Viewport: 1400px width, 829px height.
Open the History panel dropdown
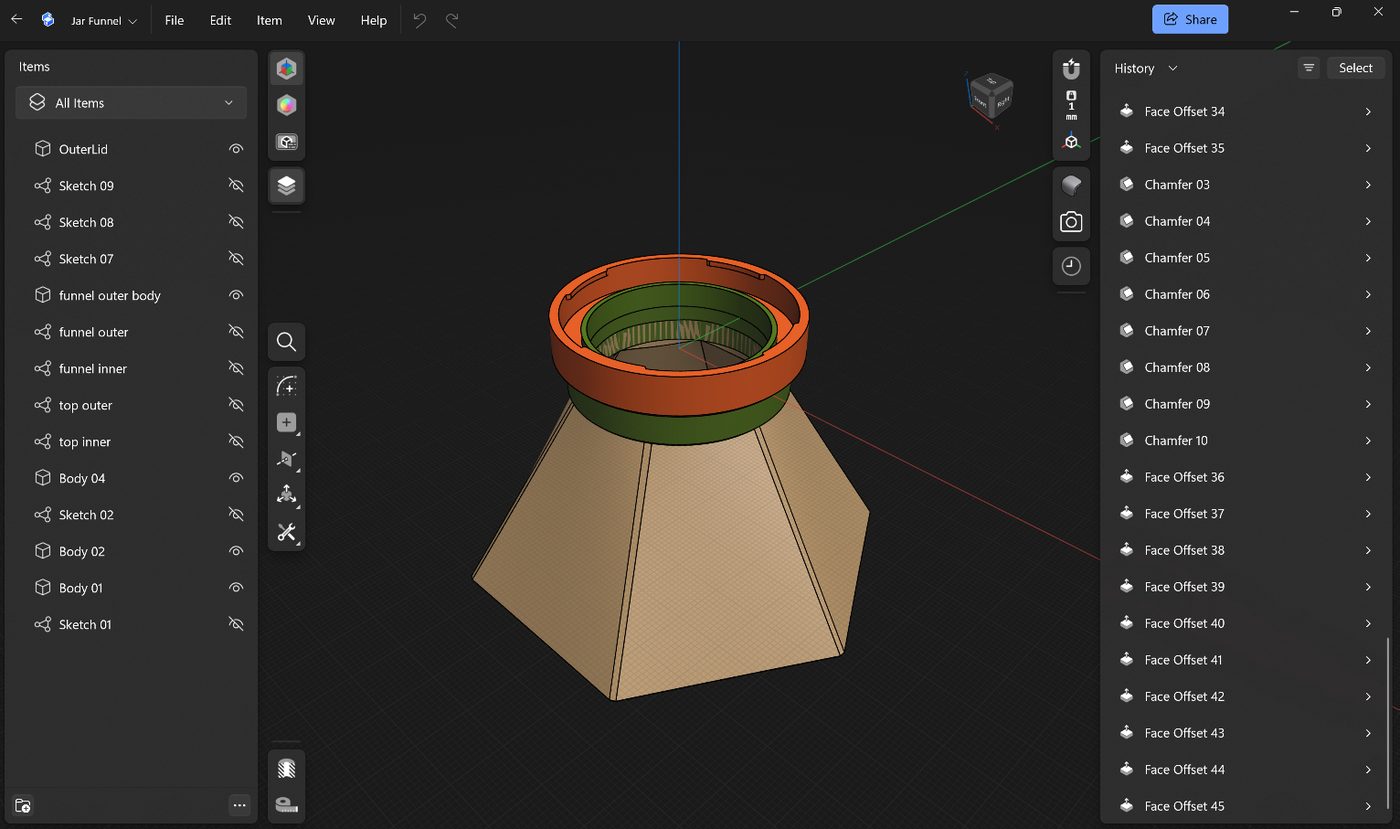(1146, 68)
